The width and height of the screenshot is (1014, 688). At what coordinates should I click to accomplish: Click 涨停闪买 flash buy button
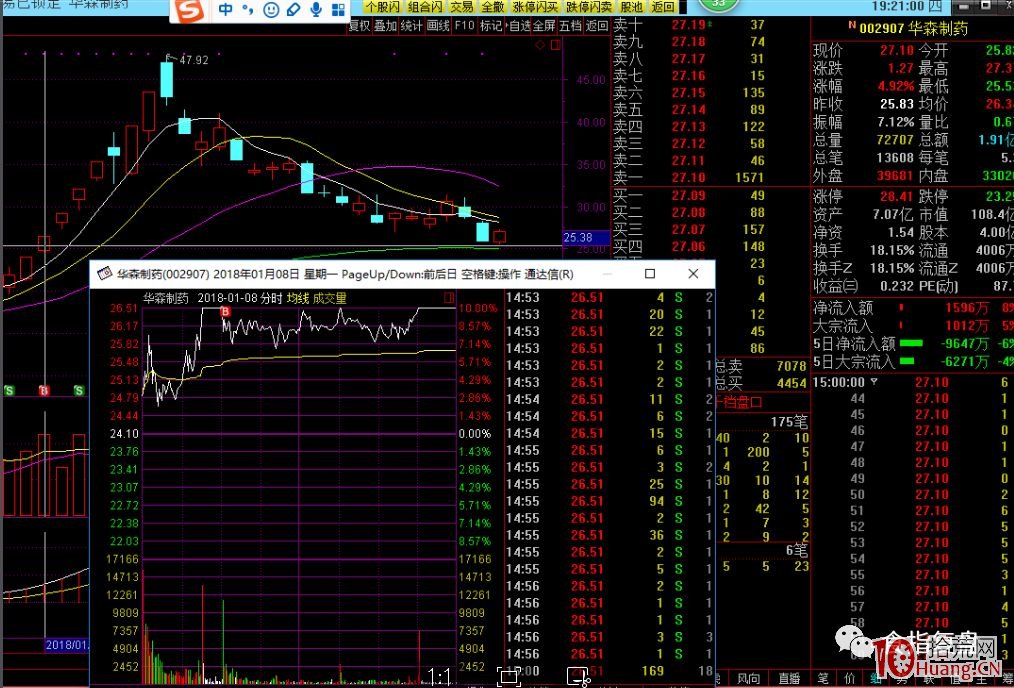pos(534,7)
